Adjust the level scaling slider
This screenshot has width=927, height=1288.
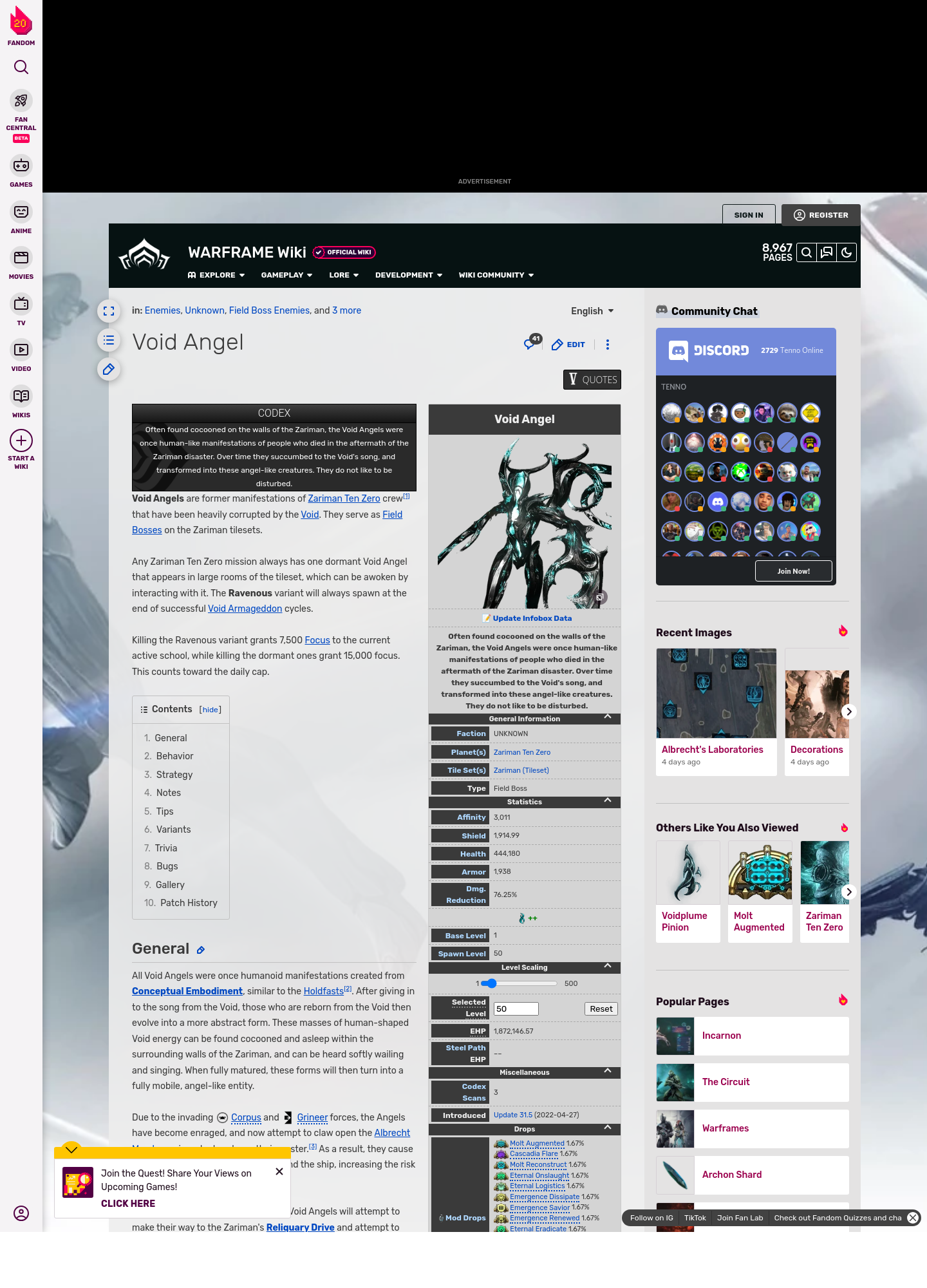(x=520, y=983)
